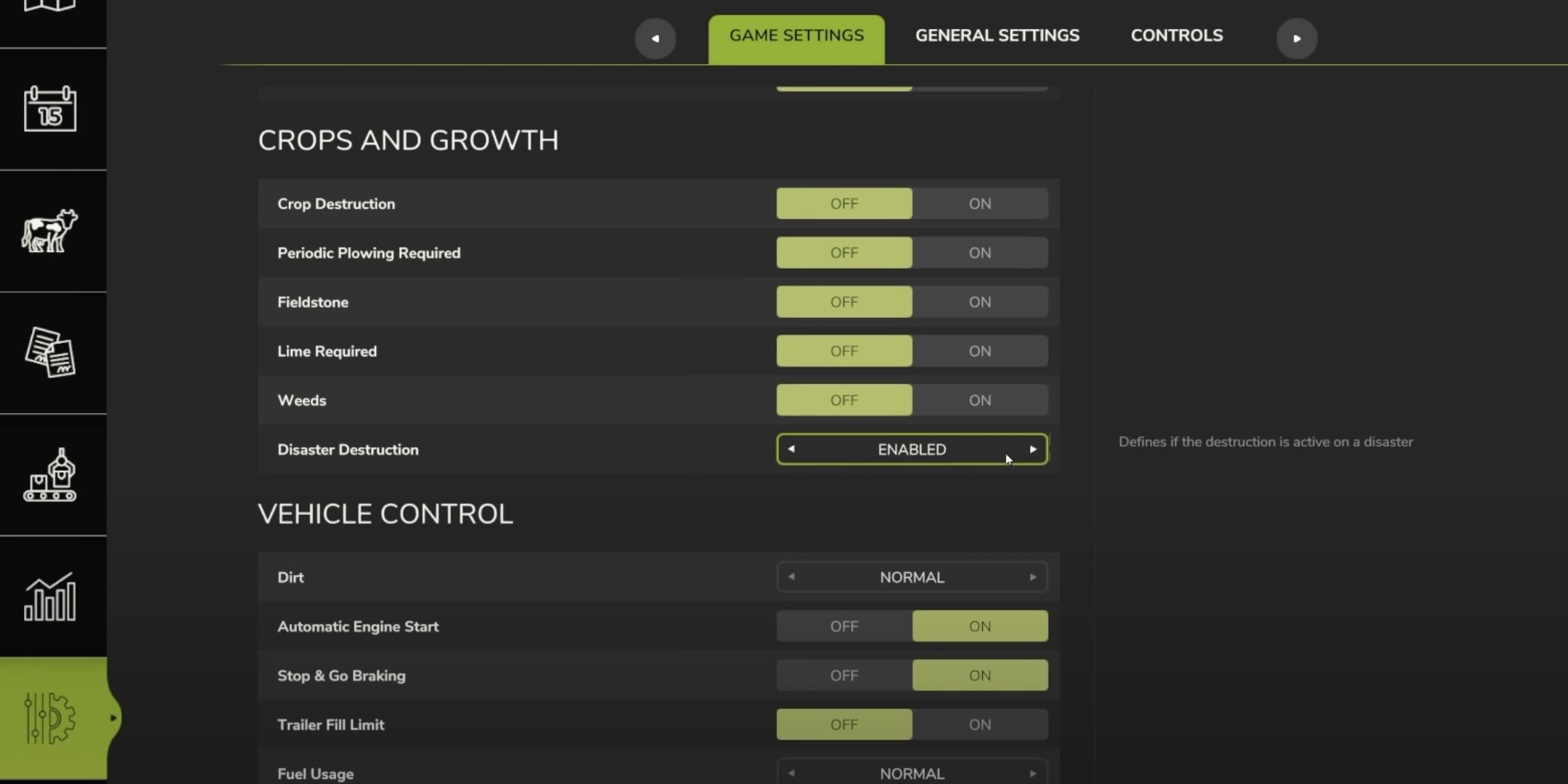The width and height of the screenshot is (1568, 784).
Task: Click the Crops and Growth heading
Action: pos(408,140)
